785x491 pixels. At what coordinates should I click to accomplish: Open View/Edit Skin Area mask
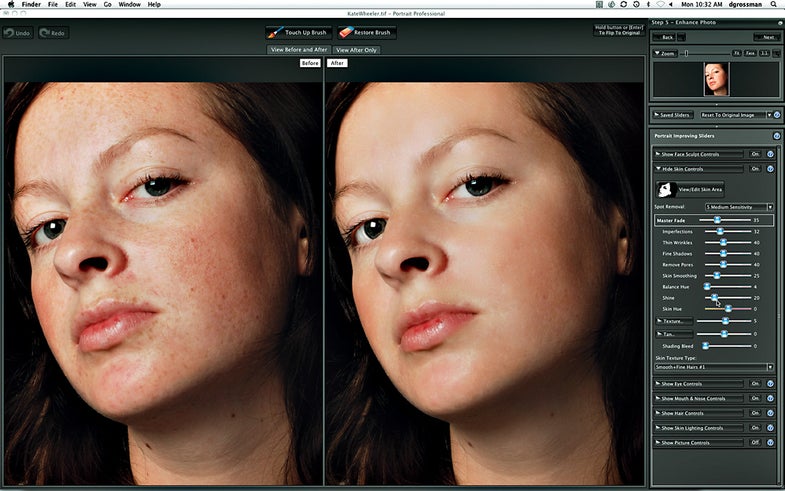[690, 189]
